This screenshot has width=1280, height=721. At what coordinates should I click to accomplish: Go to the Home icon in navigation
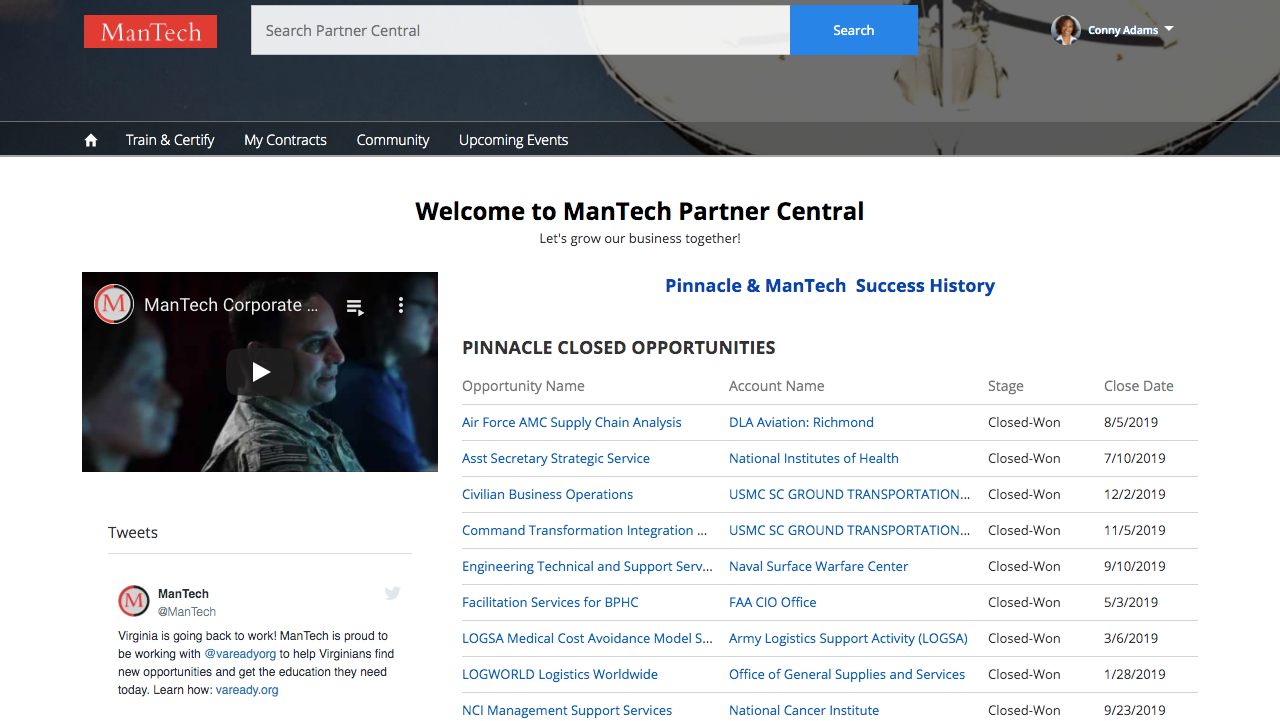tap(91, 140)
